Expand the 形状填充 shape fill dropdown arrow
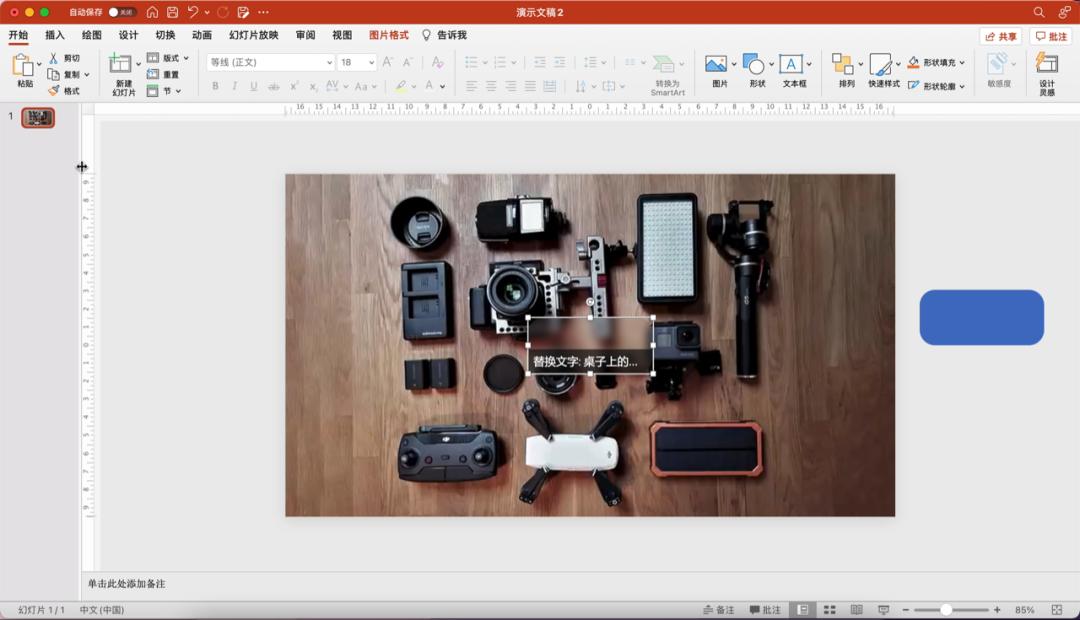Image resolution: width=1080 pixels, height=620 pixels. 962,62
